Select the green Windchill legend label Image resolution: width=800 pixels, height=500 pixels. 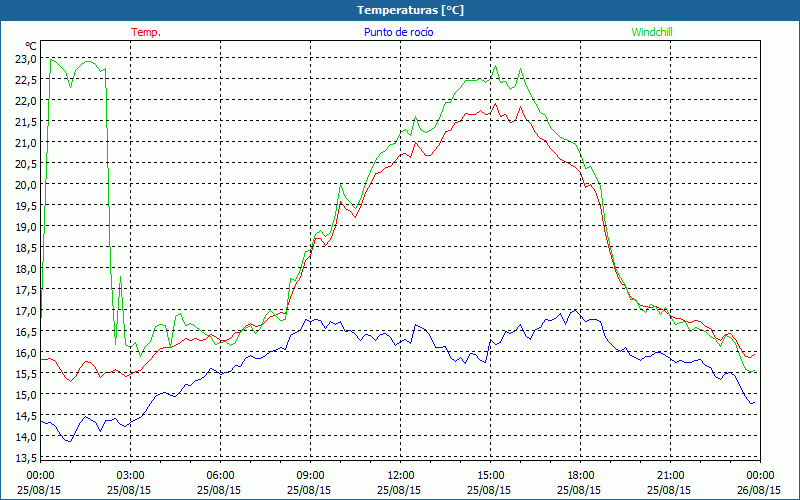point(652,32)
